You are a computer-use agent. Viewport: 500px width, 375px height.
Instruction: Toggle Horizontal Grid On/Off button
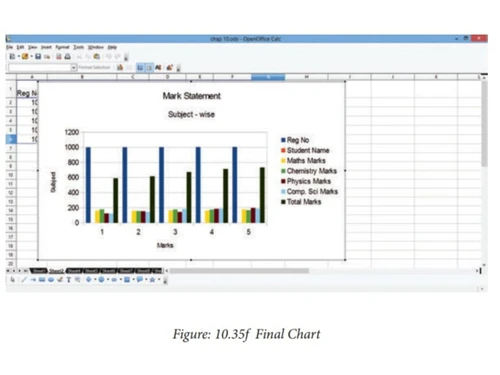pos(140,68)
